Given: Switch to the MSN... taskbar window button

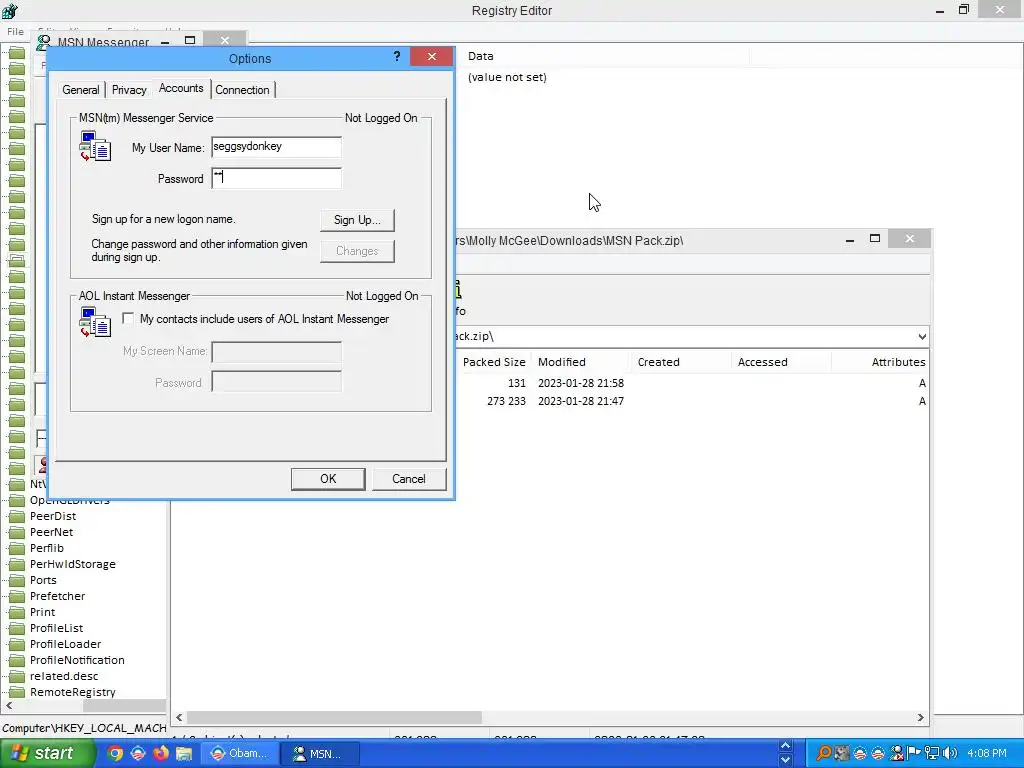Looking at the screenshot, I should tap(319, 754).
